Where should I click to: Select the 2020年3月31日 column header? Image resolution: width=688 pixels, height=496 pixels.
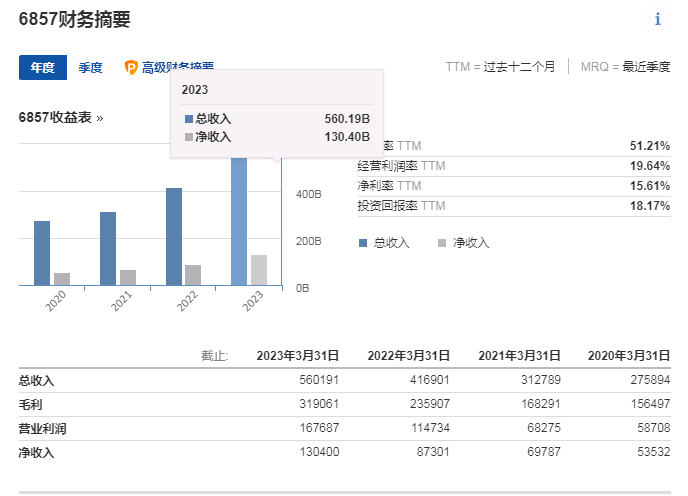[628, 355]
